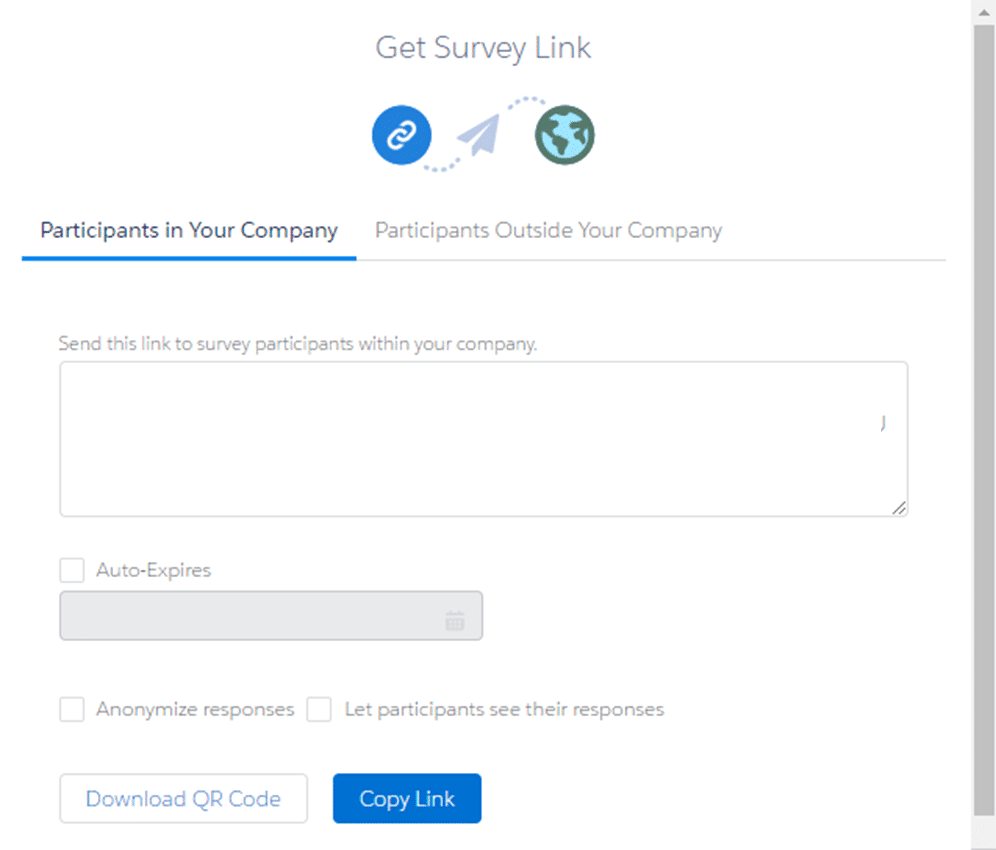The width and height of the screenshot is (996, 850).
Task: Switch to Participants in Your Company tab
Action: [x=189, y=231]
